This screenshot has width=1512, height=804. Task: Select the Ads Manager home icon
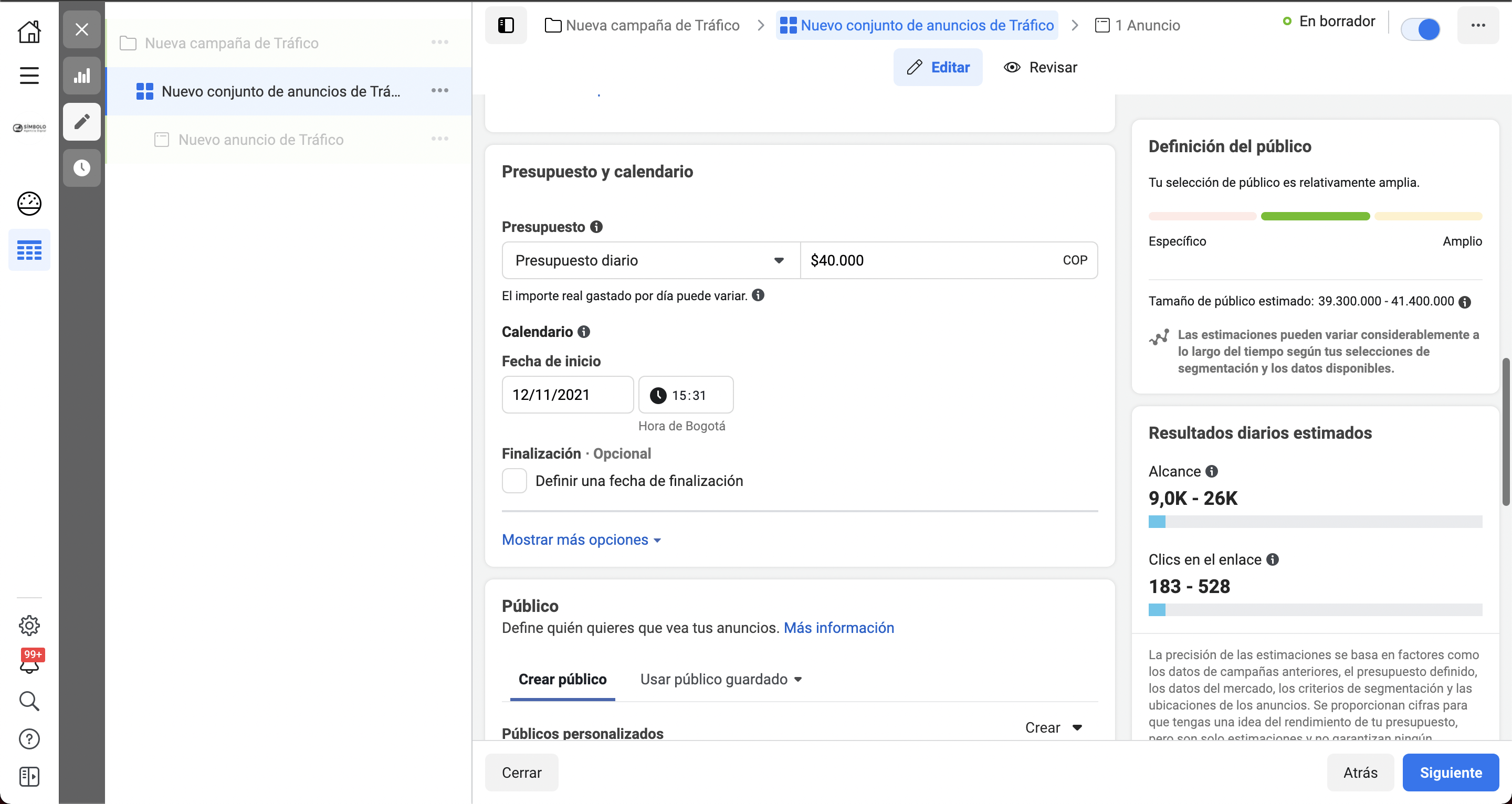point(29,31)
